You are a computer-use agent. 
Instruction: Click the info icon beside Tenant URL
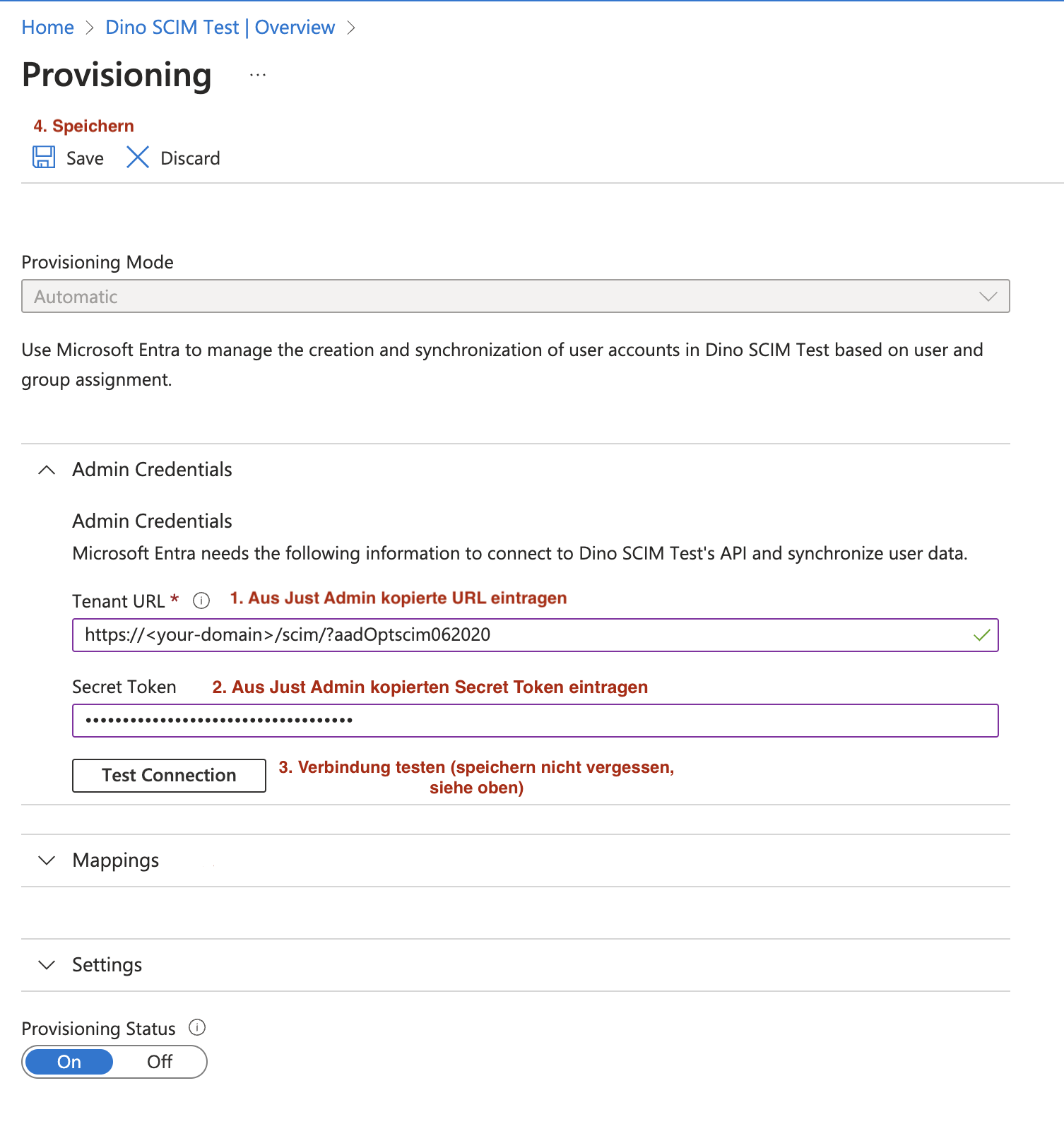pos(201,601)
